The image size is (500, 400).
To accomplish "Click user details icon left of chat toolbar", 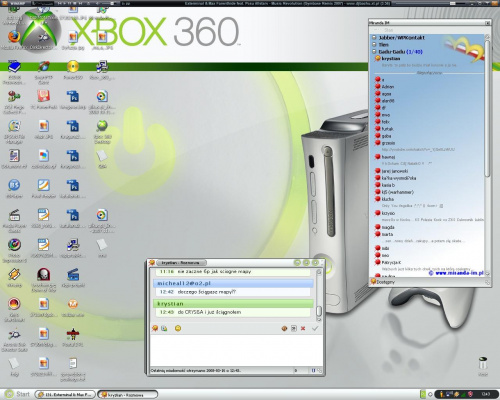I will click(155, 328).
